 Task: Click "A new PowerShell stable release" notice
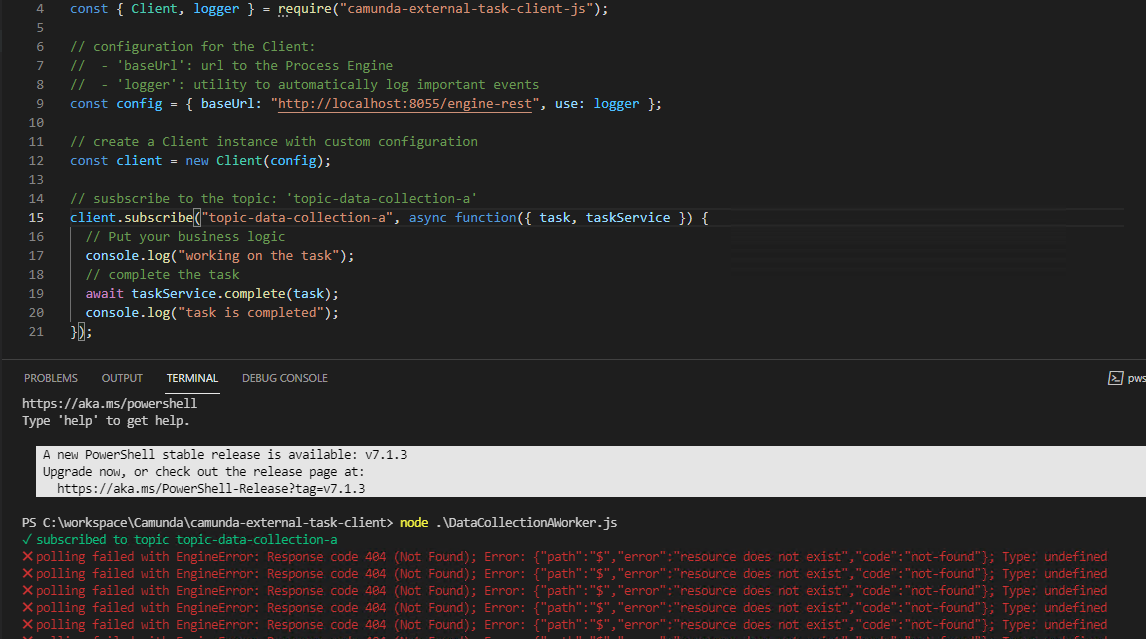point(225,455)
